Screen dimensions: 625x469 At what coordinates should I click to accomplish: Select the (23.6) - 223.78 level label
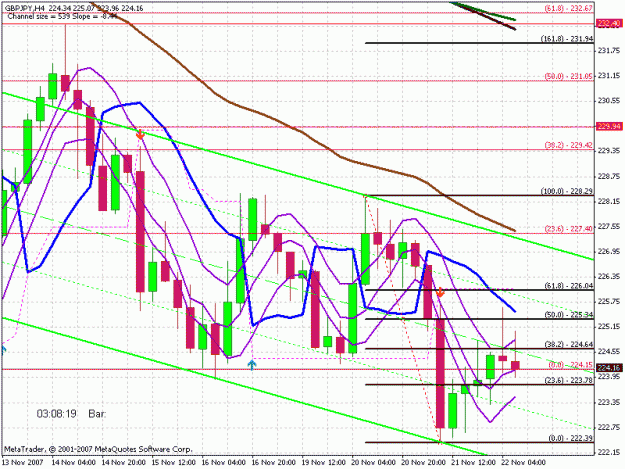[x=569, y=381]
